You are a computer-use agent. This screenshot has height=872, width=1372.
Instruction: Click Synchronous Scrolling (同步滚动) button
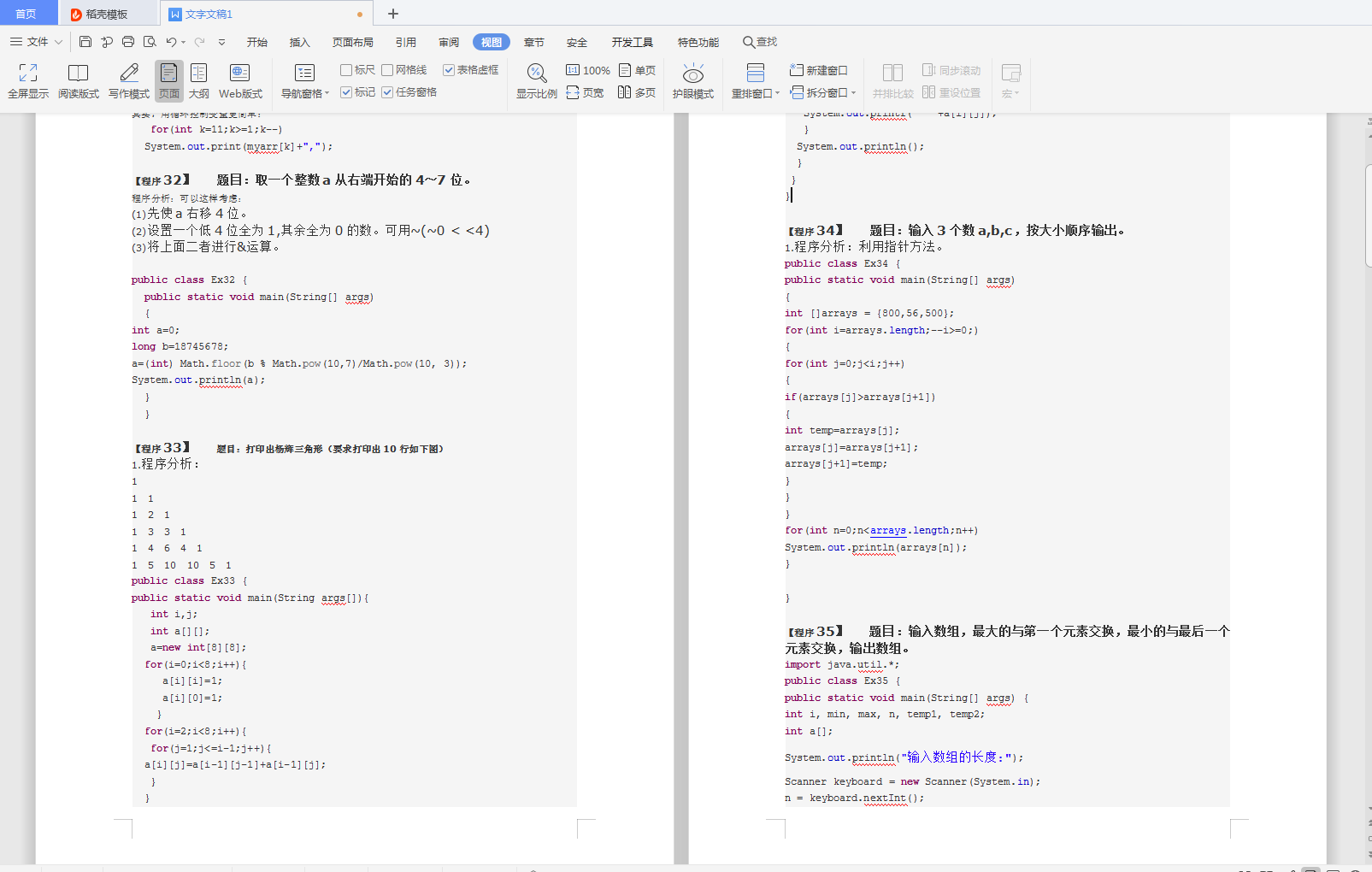click(951, 70)
